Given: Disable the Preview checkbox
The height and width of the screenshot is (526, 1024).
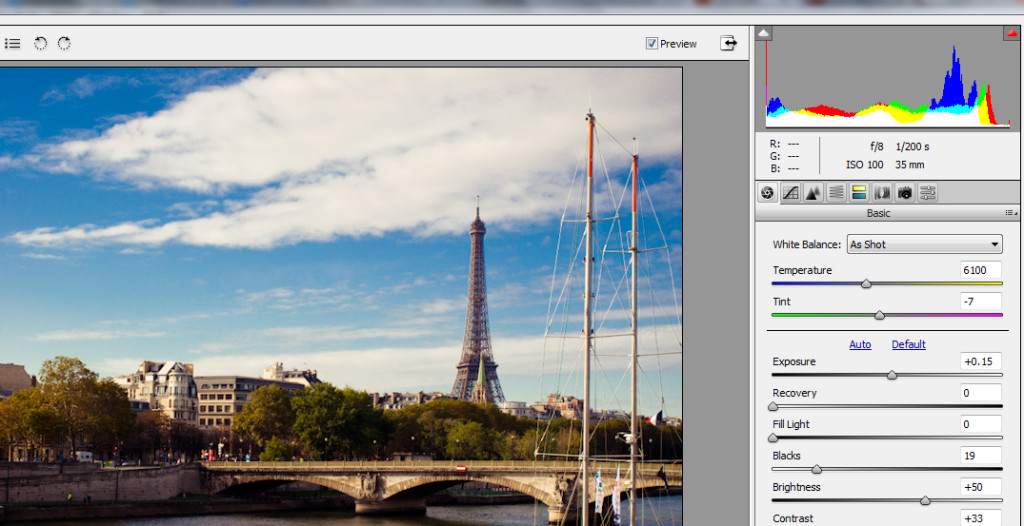Looking at the screenshot, I should 651,44.
